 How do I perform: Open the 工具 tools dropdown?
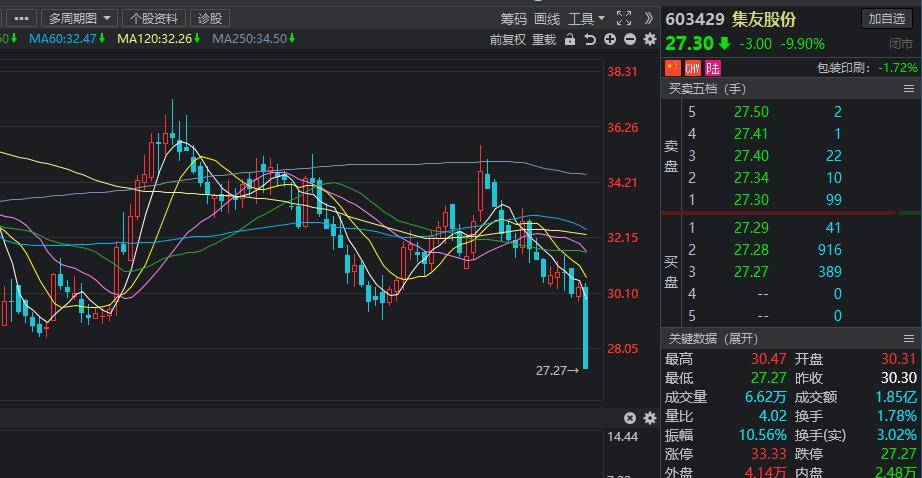coord(586,18)
